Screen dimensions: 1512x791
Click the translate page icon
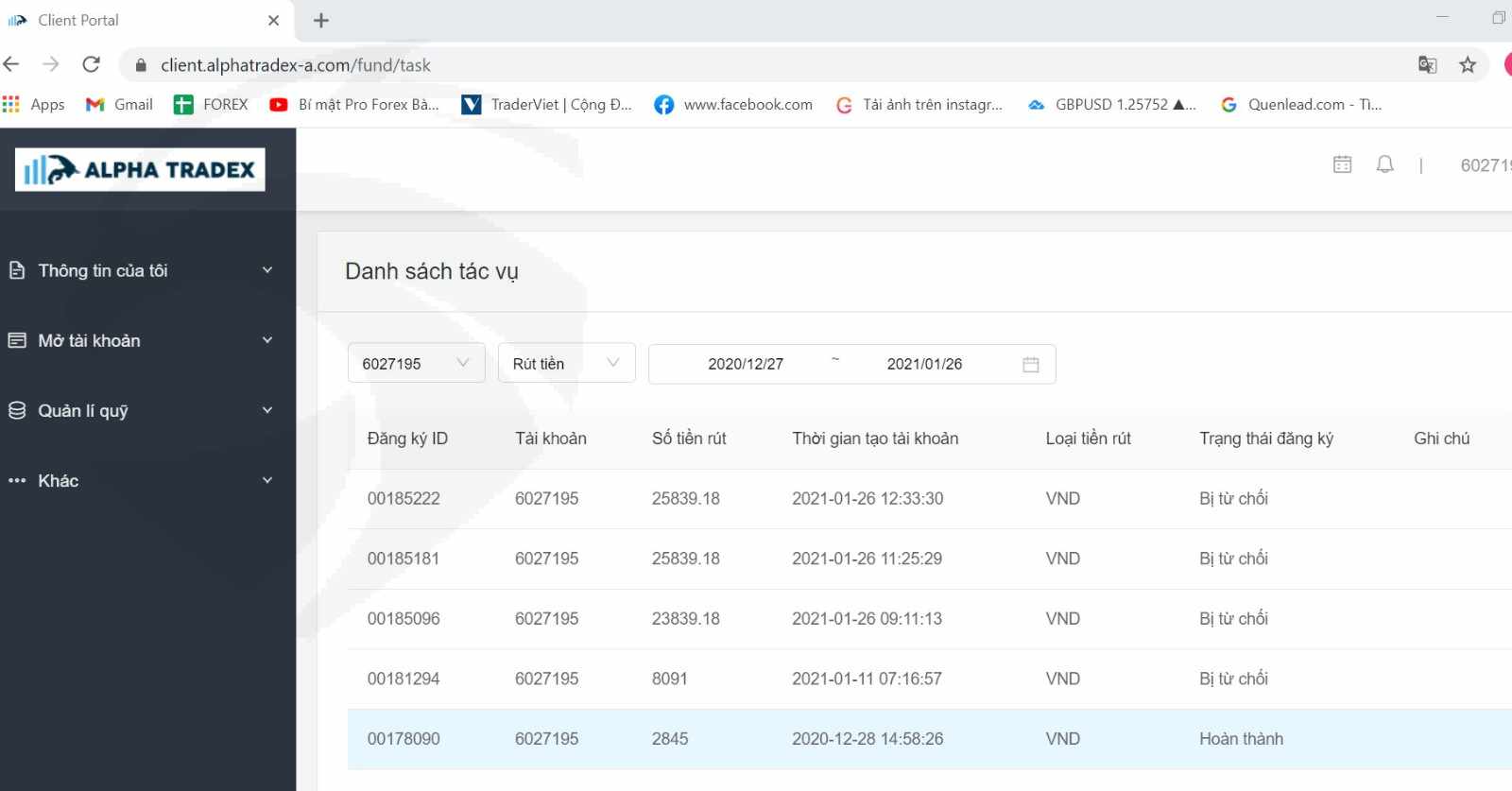1427,65
